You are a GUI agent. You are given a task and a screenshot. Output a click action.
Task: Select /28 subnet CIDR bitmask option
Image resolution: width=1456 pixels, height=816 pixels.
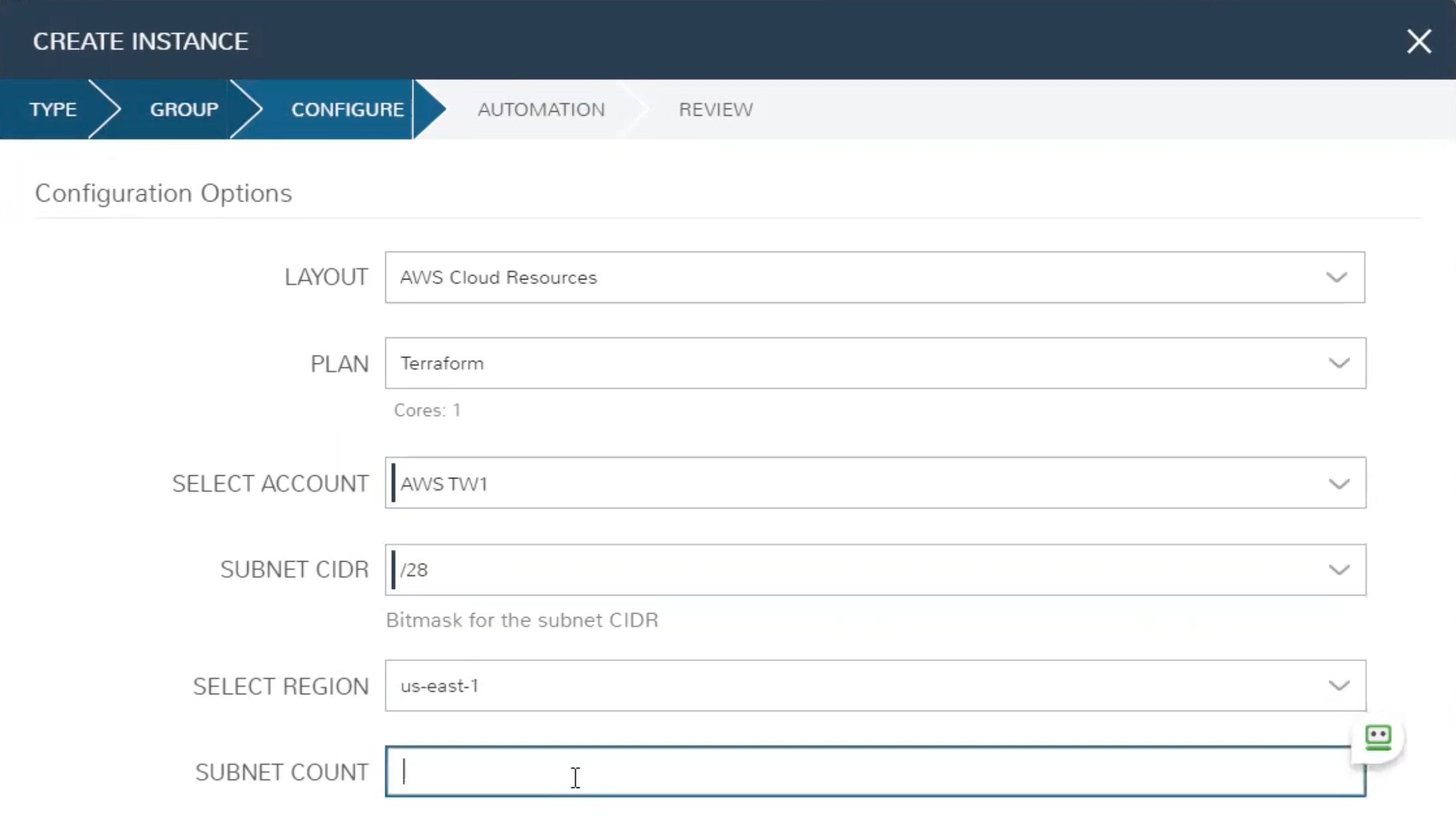point(875,569)
